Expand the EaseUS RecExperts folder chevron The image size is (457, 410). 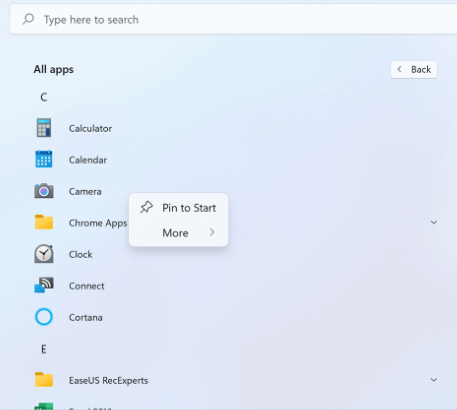coord(434,380)
